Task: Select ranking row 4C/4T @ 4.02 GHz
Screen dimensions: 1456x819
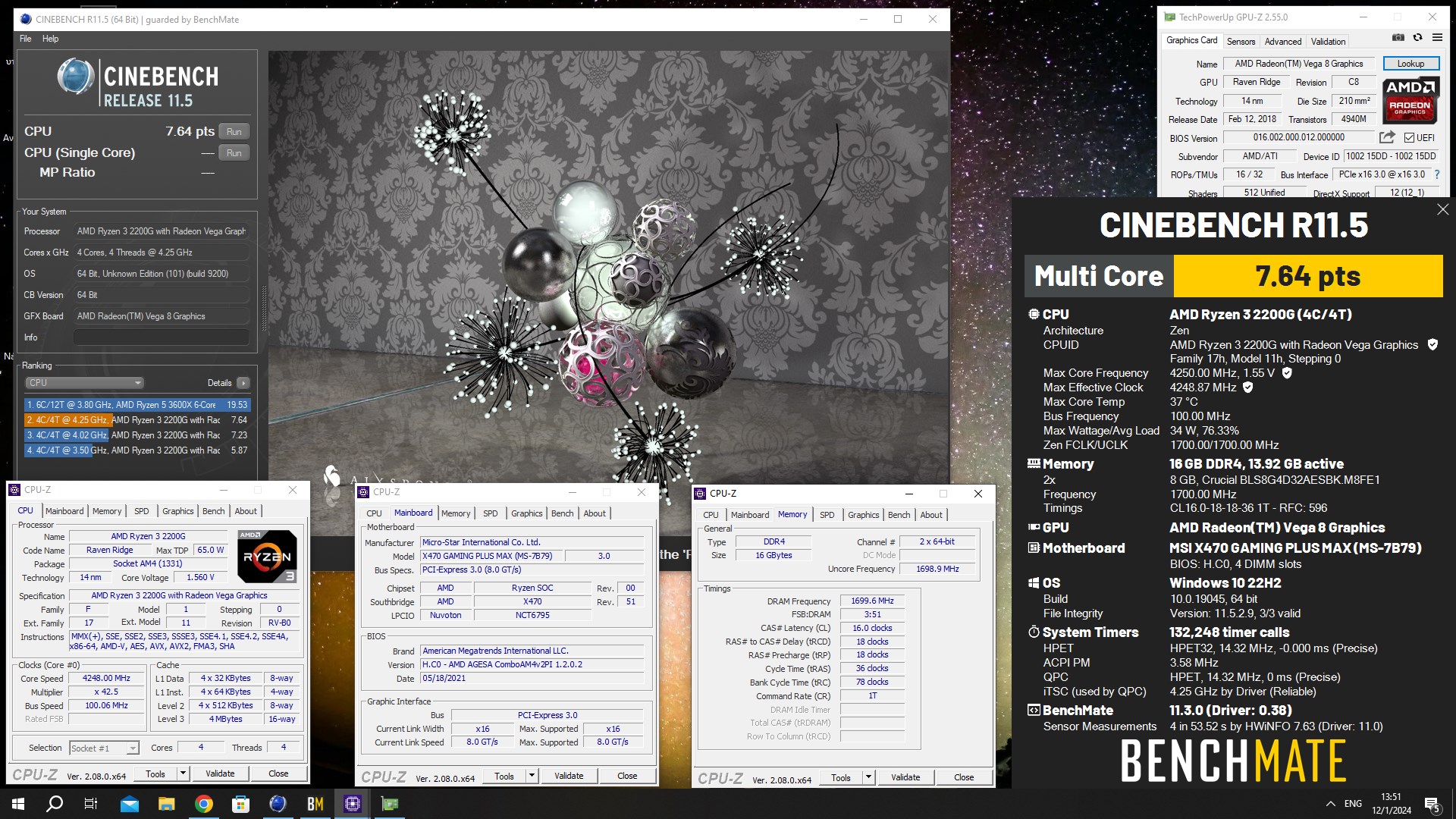Action: click(x=137, y=435)
